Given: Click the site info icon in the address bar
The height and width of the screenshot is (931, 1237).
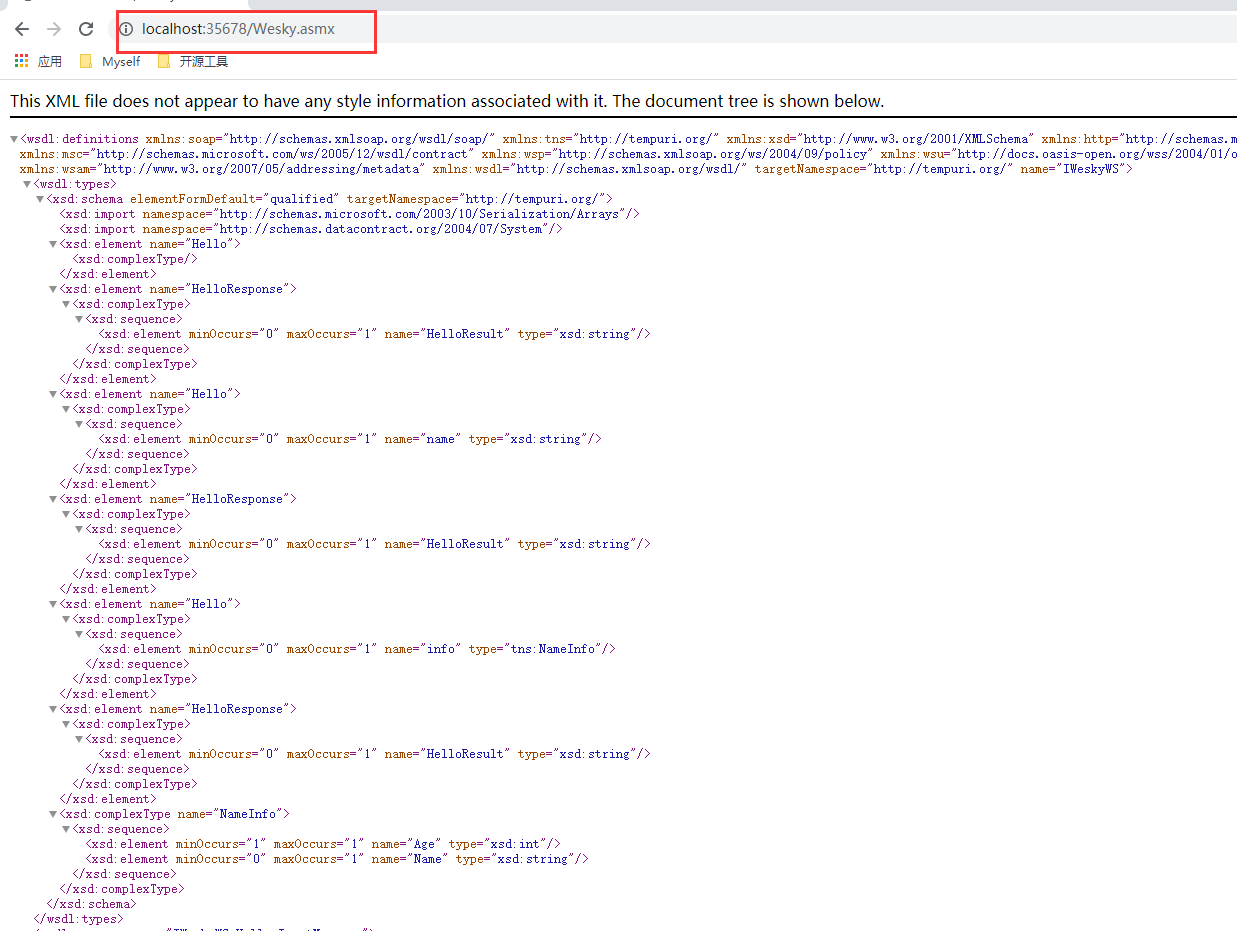Looking at the screenshot, I should point(127,29).
